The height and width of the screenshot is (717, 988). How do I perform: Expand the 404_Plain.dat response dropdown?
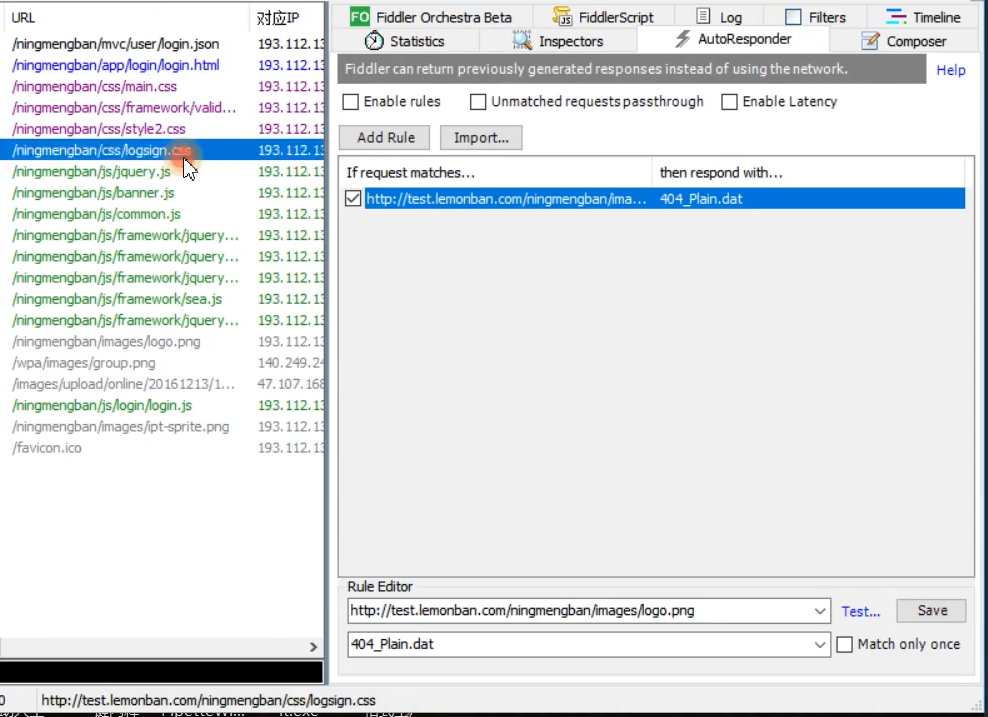819,644
